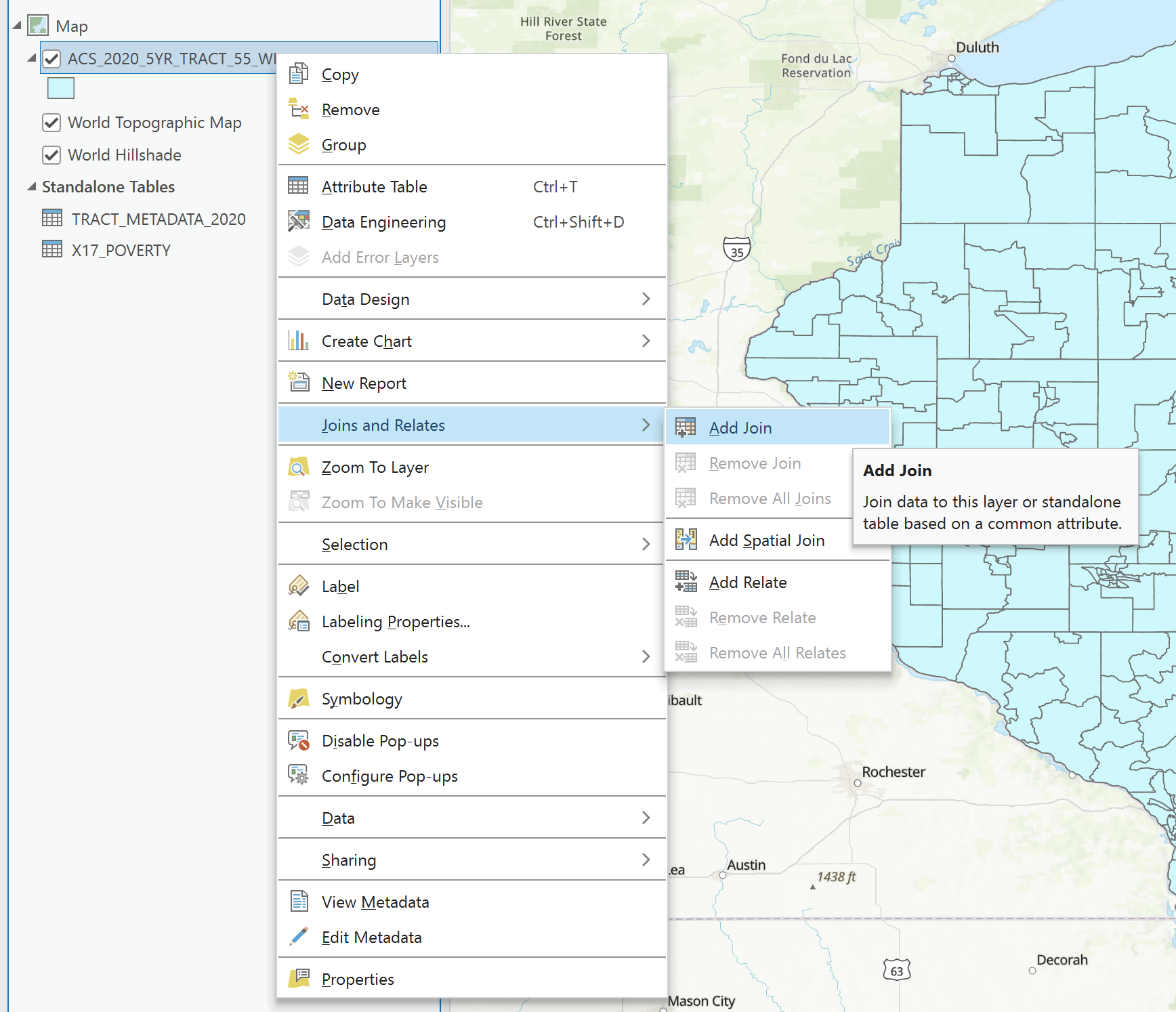The image size is (1176, 1012).
Task: Click the Create Chart bar icon
Action: (x=298, y=341)
